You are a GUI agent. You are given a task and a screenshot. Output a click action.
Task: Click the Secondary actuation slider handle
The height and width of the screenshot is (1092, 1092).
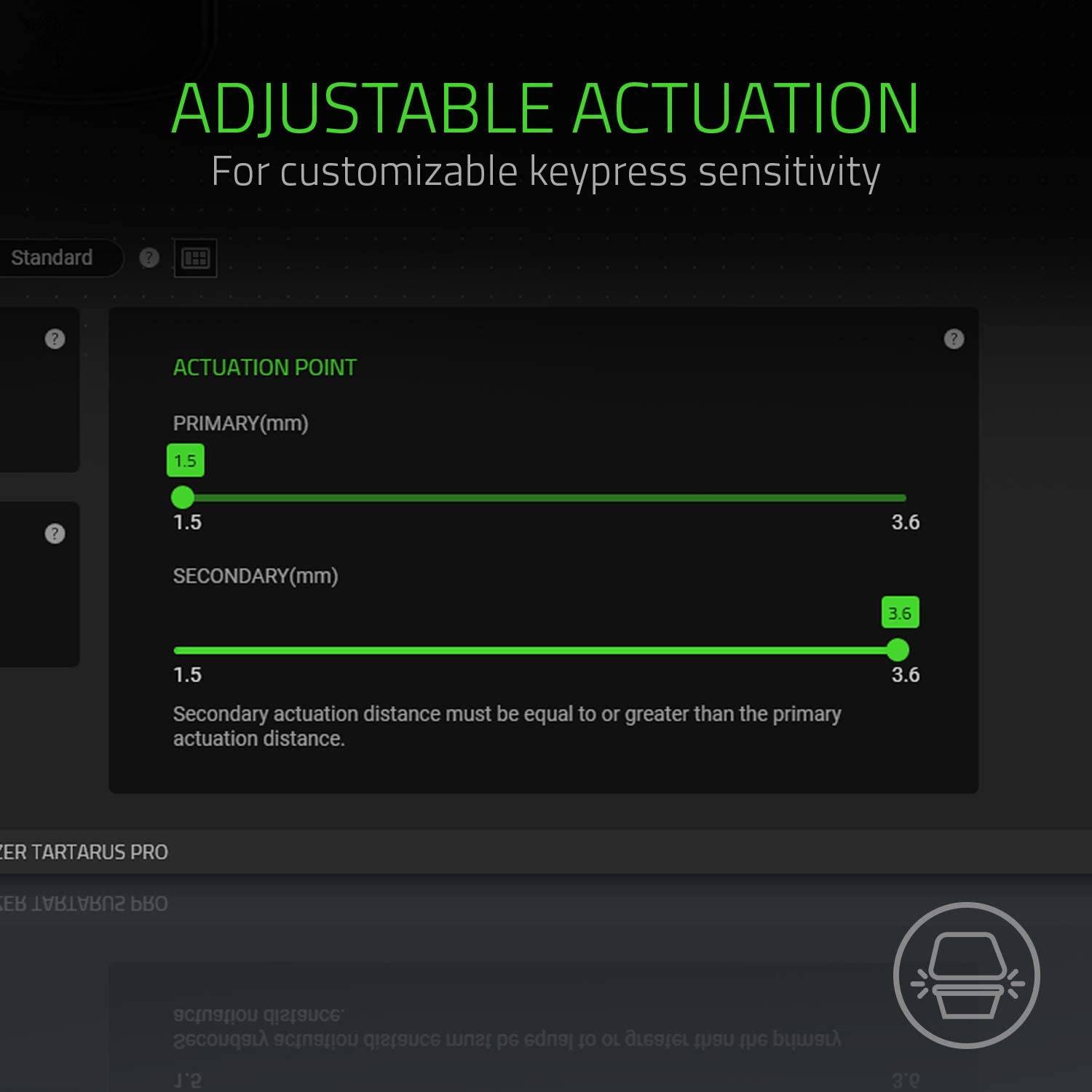(898, 649)
